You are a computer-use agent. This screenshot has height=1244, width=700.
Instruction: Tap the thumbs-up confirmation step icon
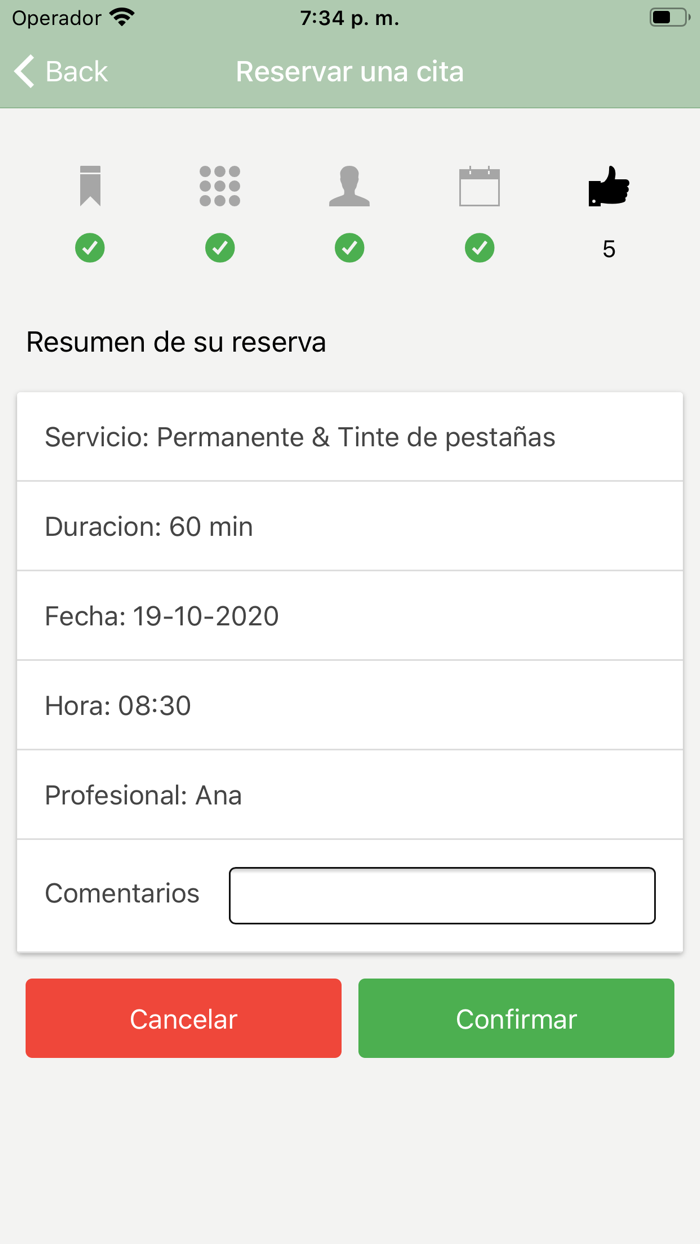click(x=608, y=186)
